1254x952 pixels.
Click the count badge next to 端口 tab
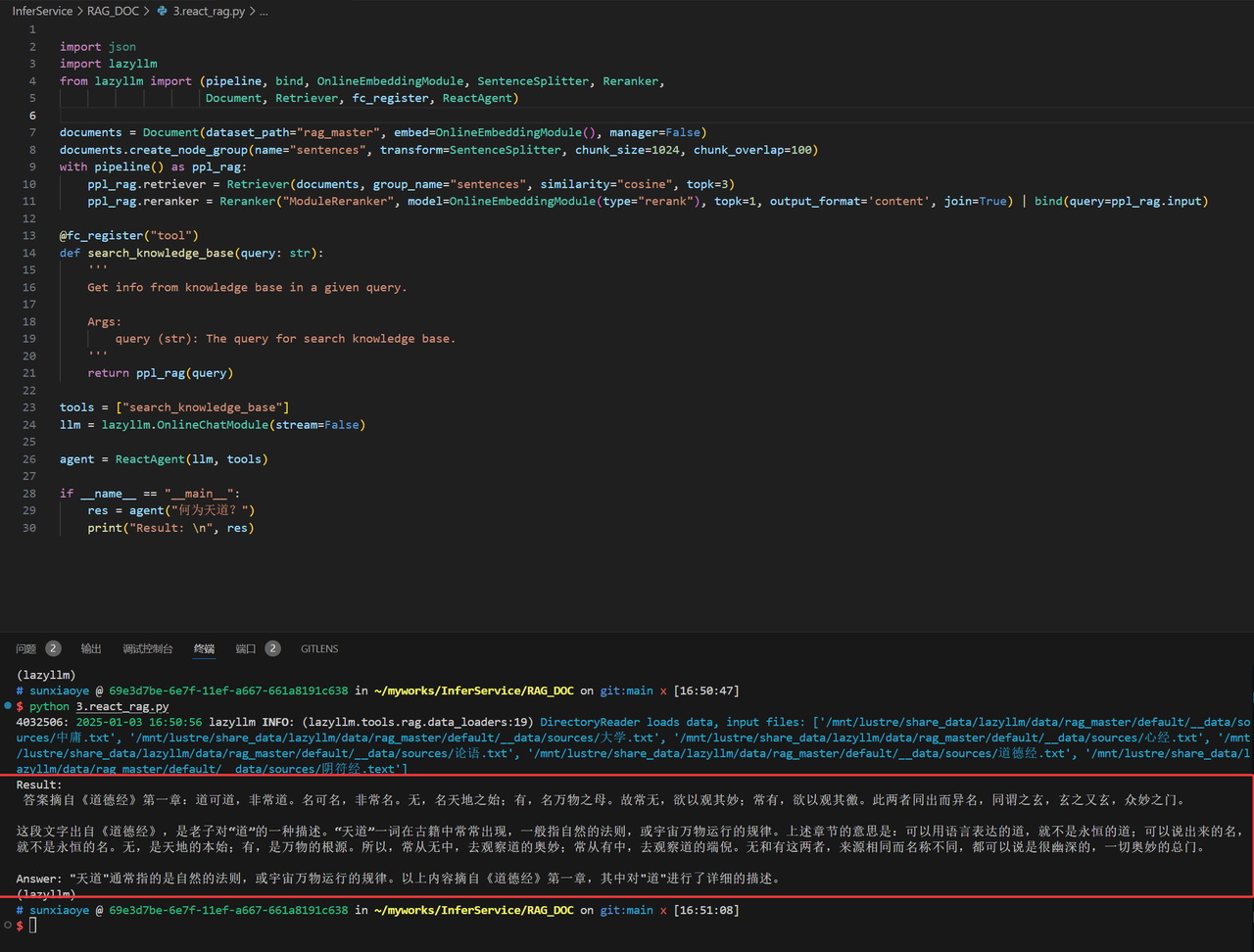tap(272, 648)
